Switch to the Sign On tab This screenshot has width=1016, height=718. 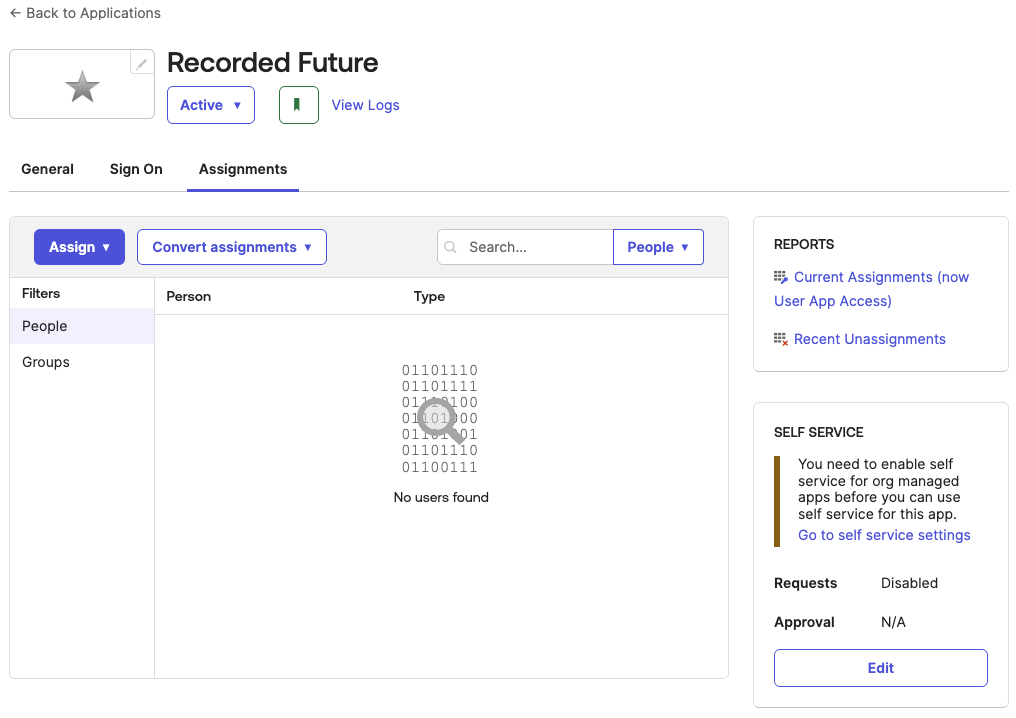click(x=136, y=169)
